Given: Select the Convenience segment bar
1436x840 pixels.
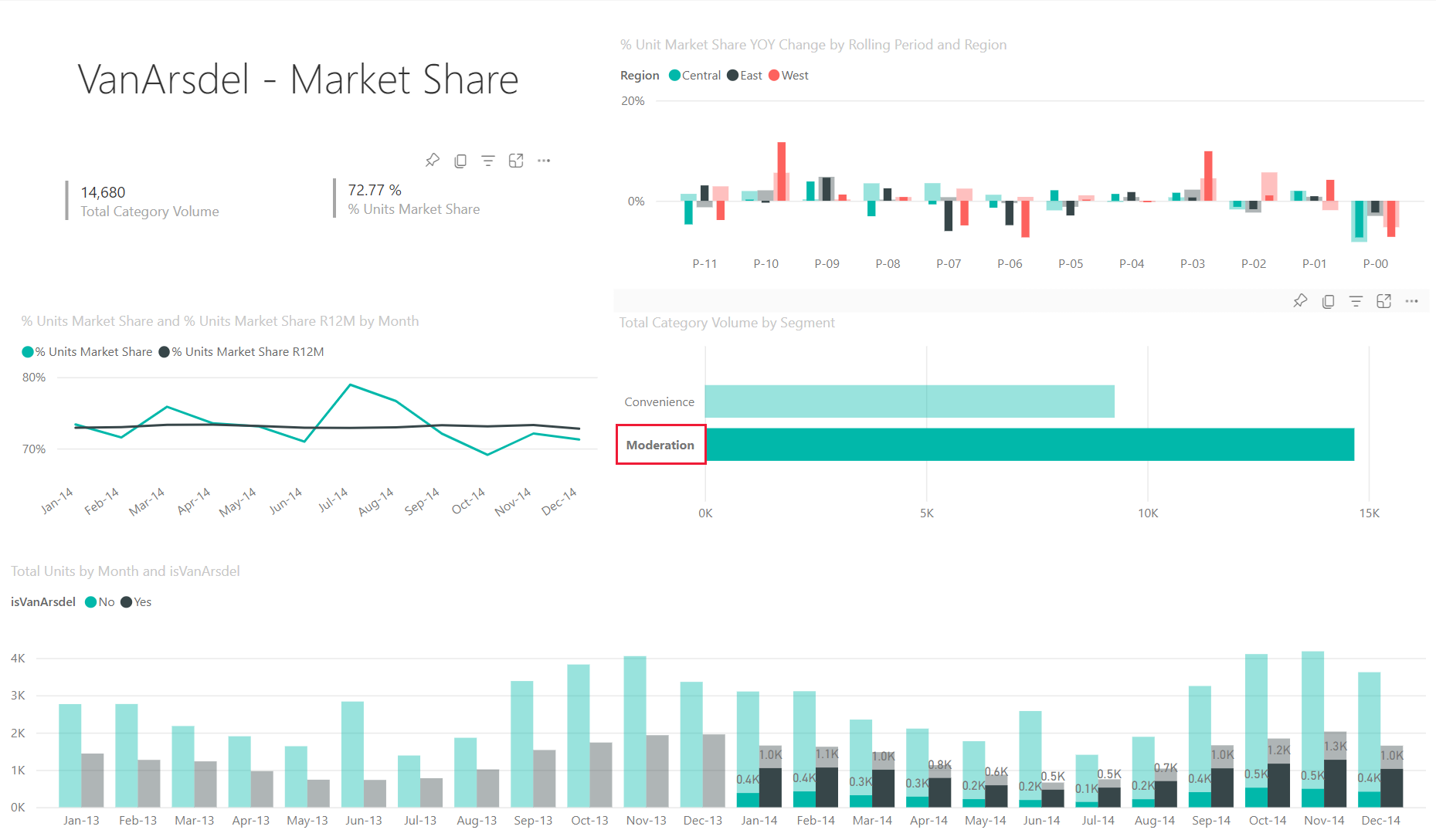Looking at the screenshot, I should 904,401.
